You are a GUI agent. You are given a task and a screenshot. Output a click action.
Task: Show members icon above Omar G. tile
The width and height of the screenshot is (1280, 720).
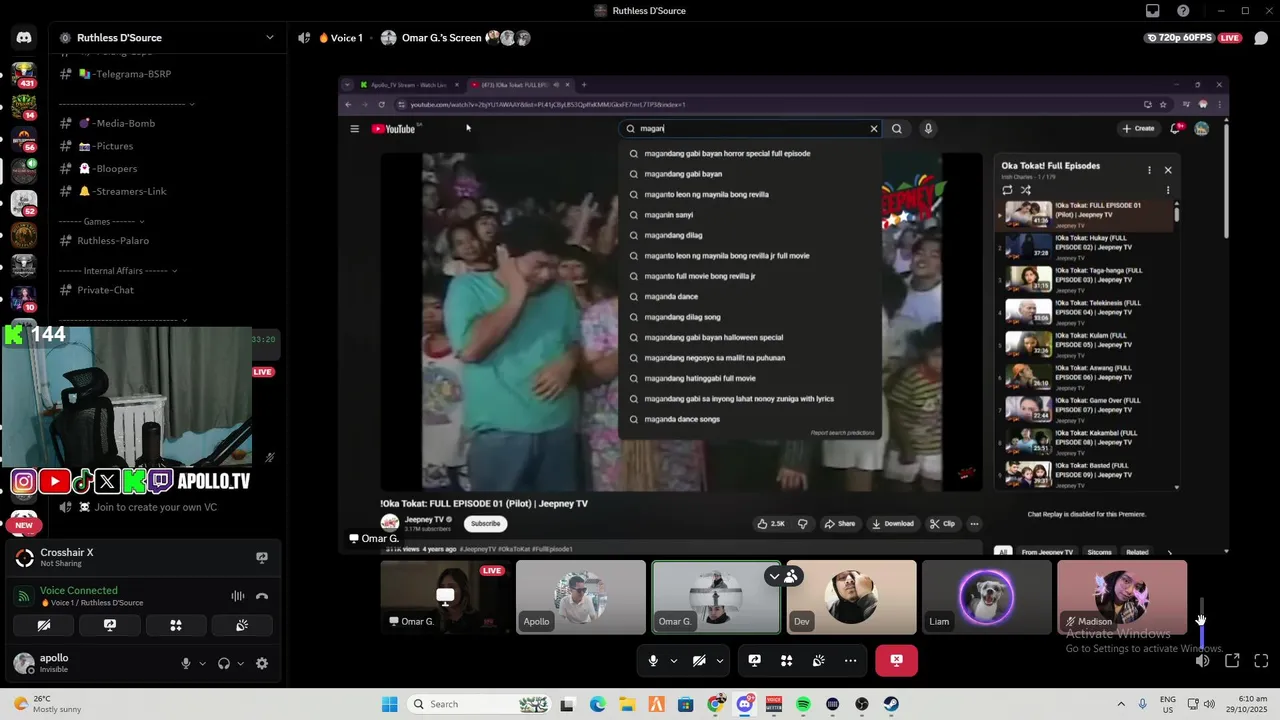[x=791, y=576]
